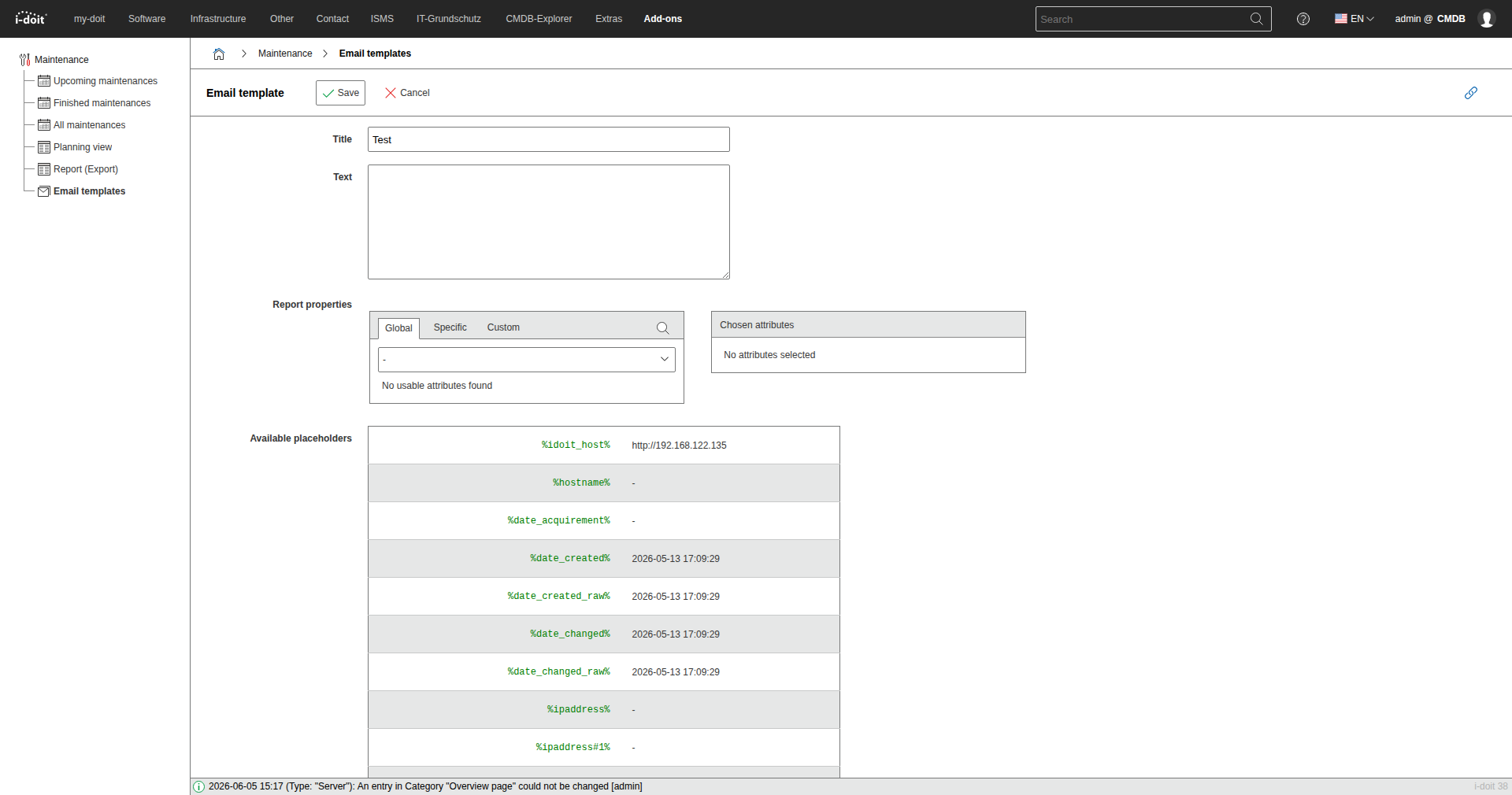Cancel editing the email template
Screen dimensions: 1512x795
pyautogui.click(x=407, y=93)
